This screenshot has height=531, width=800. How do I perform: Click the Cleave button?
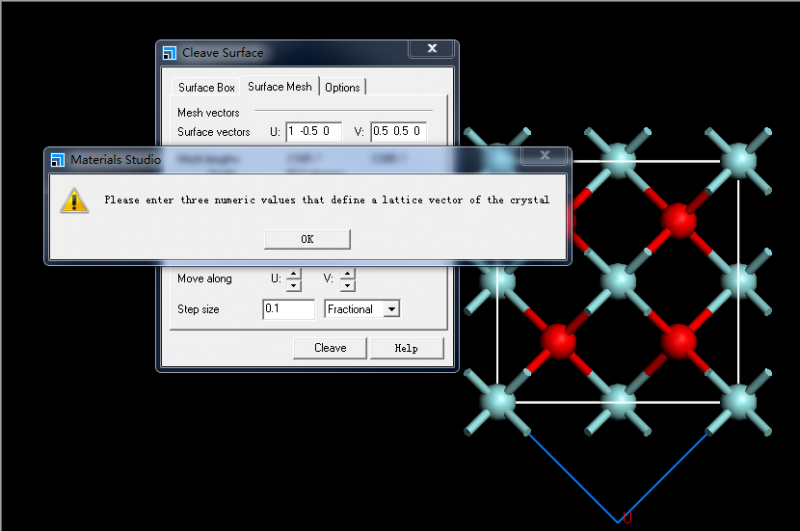330,348
